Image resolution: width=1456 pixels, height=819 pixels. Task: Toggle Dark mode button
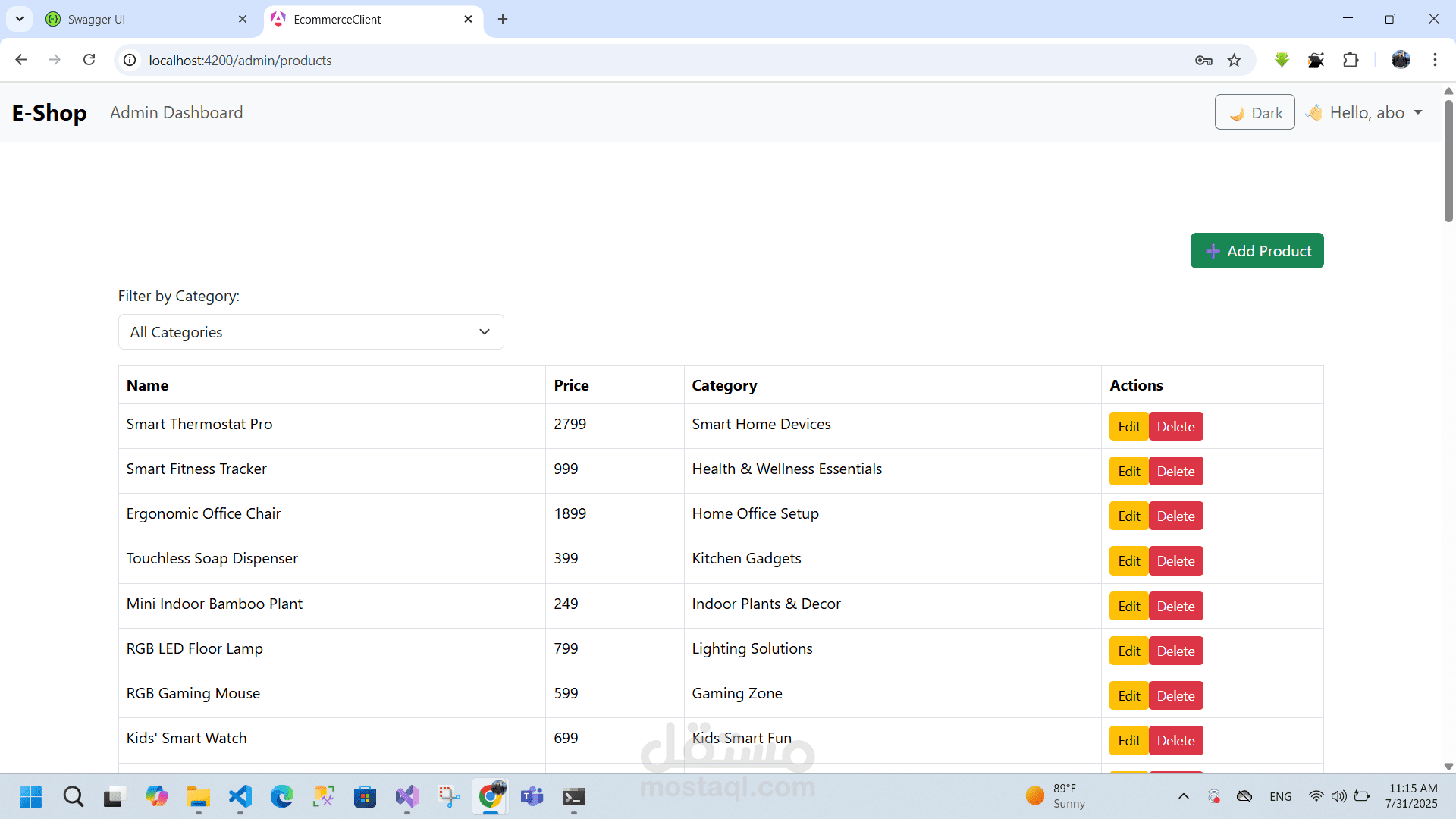coord(1254,112)
